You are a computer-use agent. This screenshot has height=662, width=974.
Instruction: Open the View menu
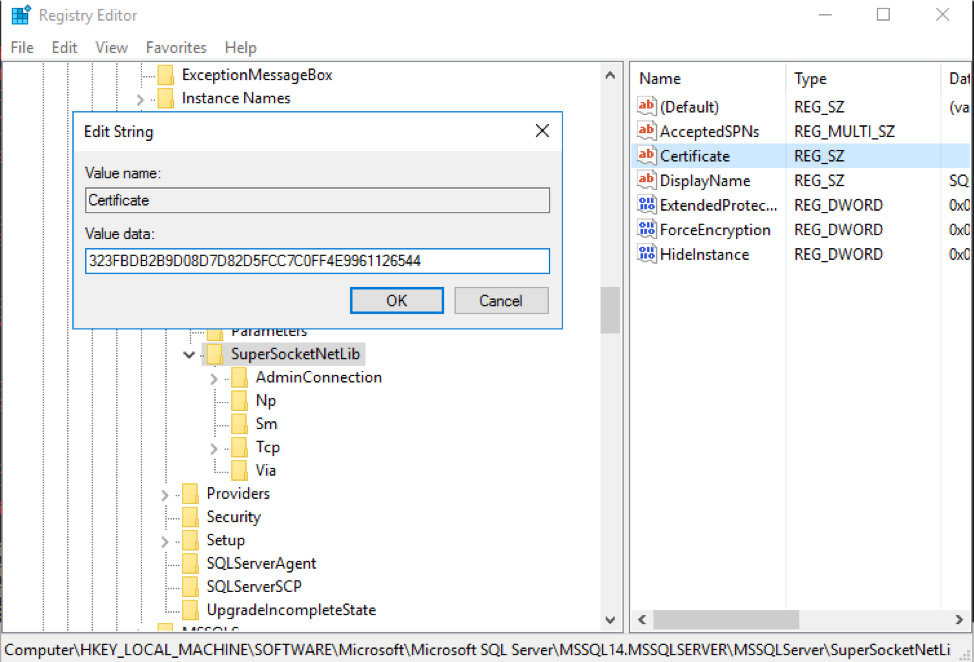tap(111, 47)
